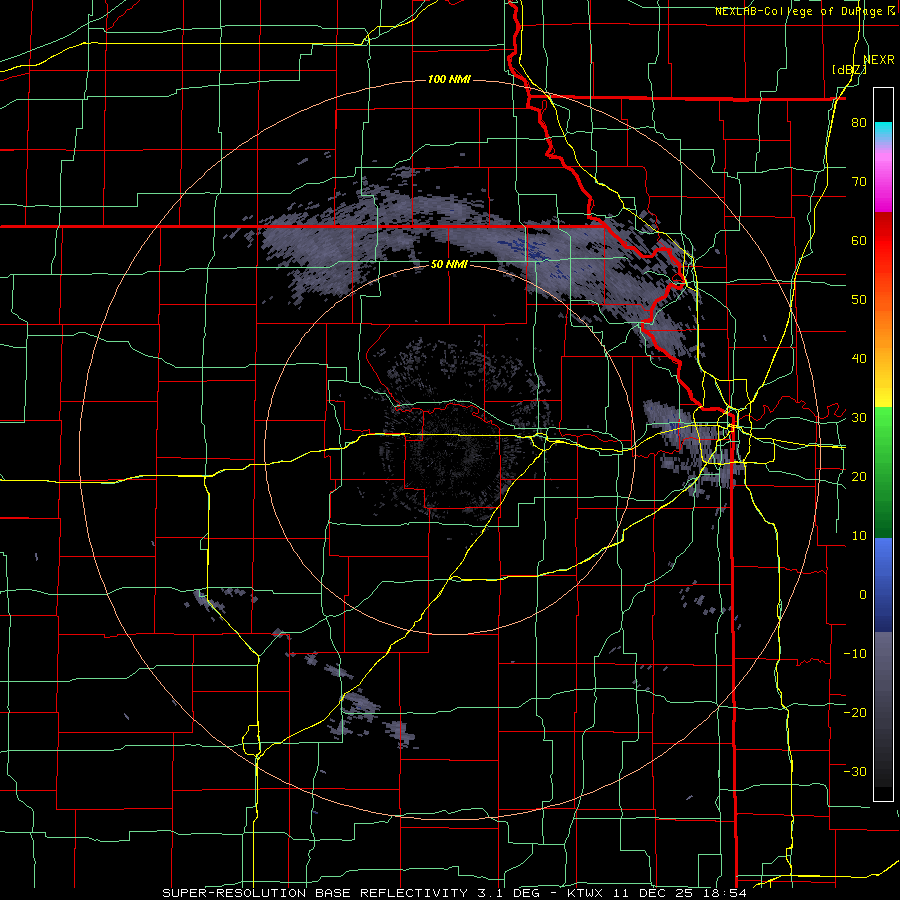This screenshot has width=900, height=900.
Task: Click the 60 value on the color scale
Action: click(x=859, y=240)
